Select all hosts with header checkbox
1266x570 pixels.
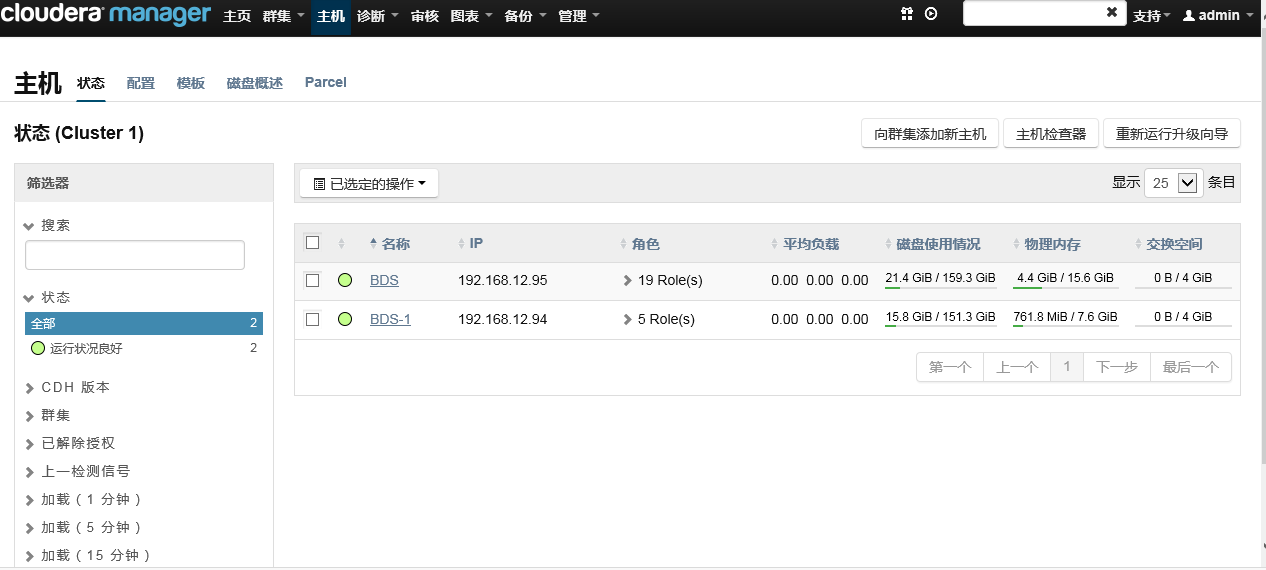pos(312,242)
